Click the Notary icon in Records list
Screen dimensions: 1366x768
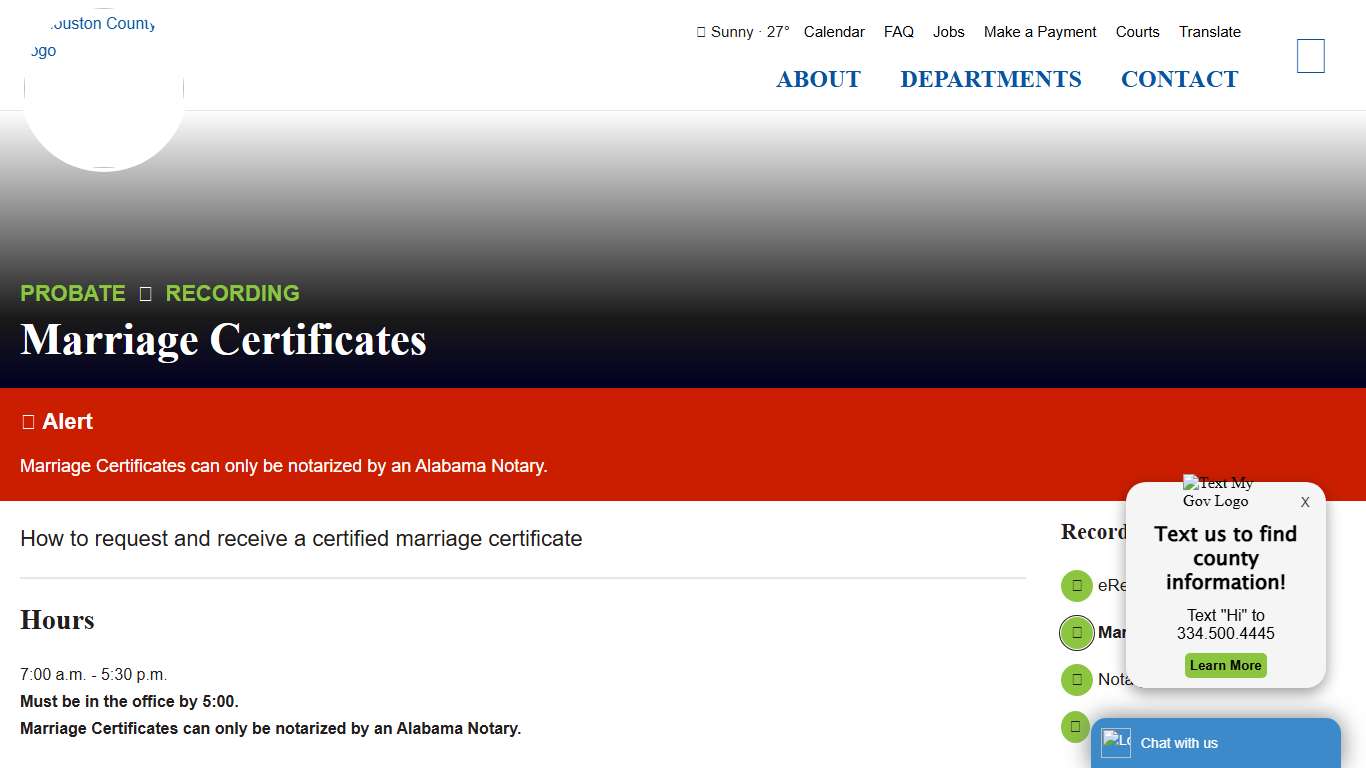click(1076, 679)
